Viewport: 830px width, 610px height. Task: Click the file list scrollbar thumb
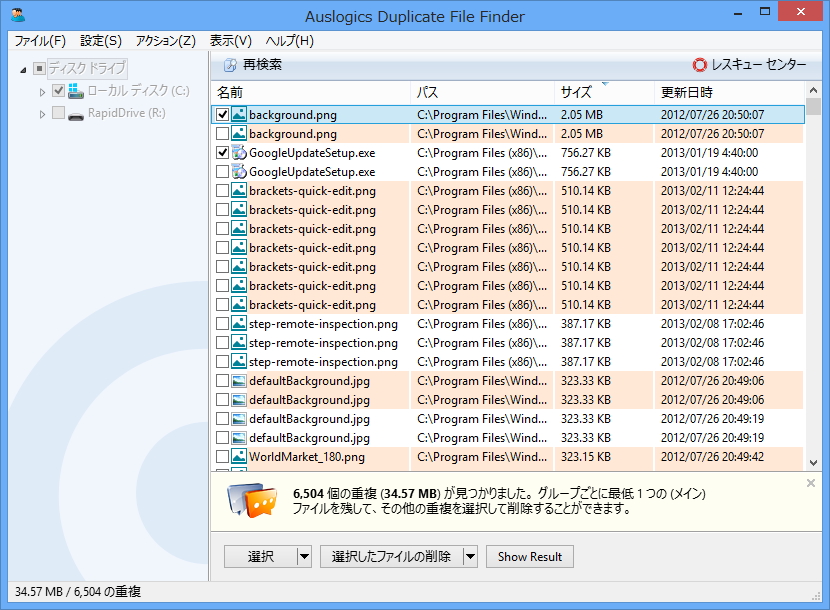(814, 106)
